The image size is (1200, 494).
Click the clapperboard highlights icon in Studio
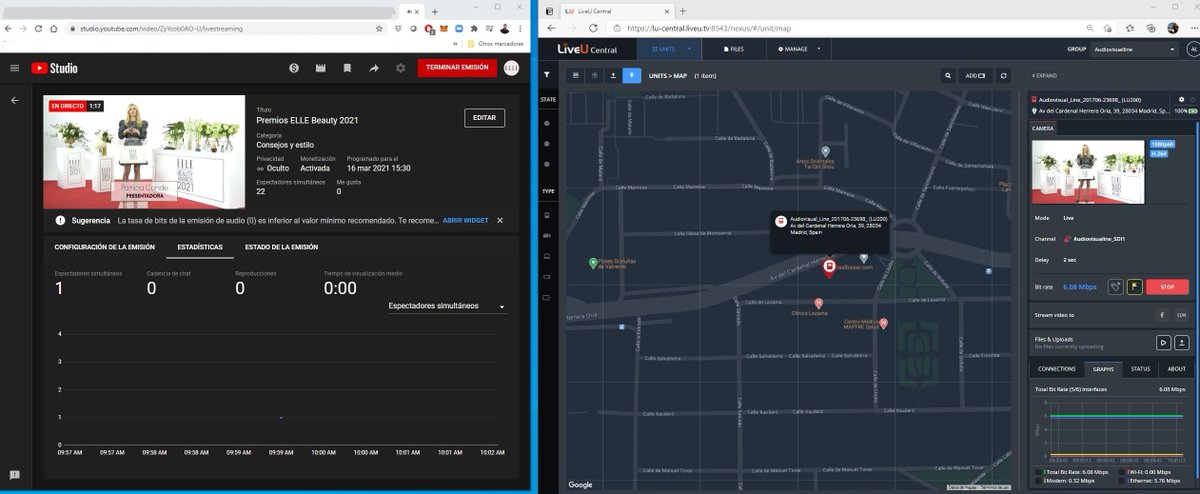coord(320,68)
